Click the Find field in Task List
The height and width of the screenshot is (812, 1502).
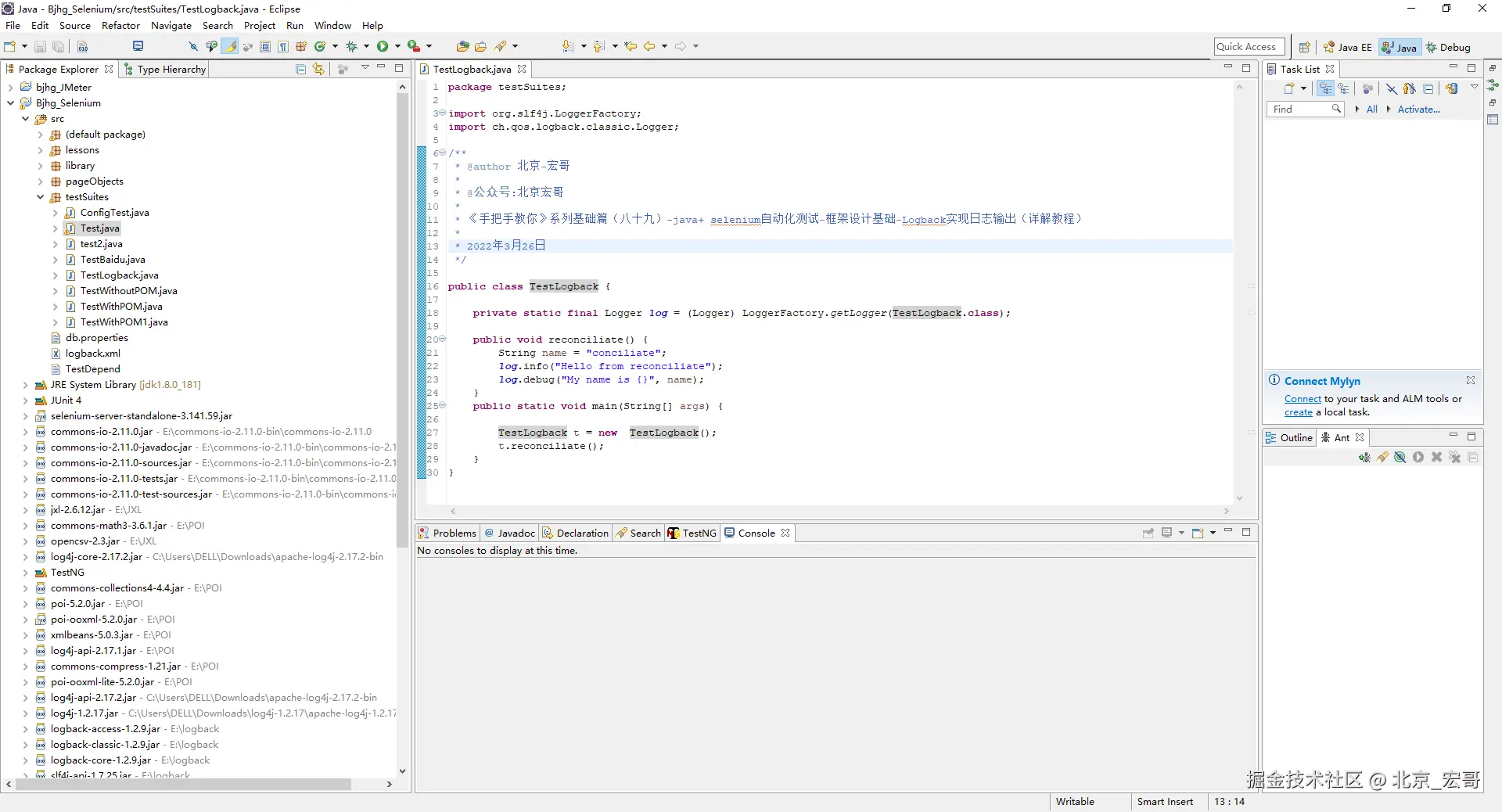coord(1300,110)
